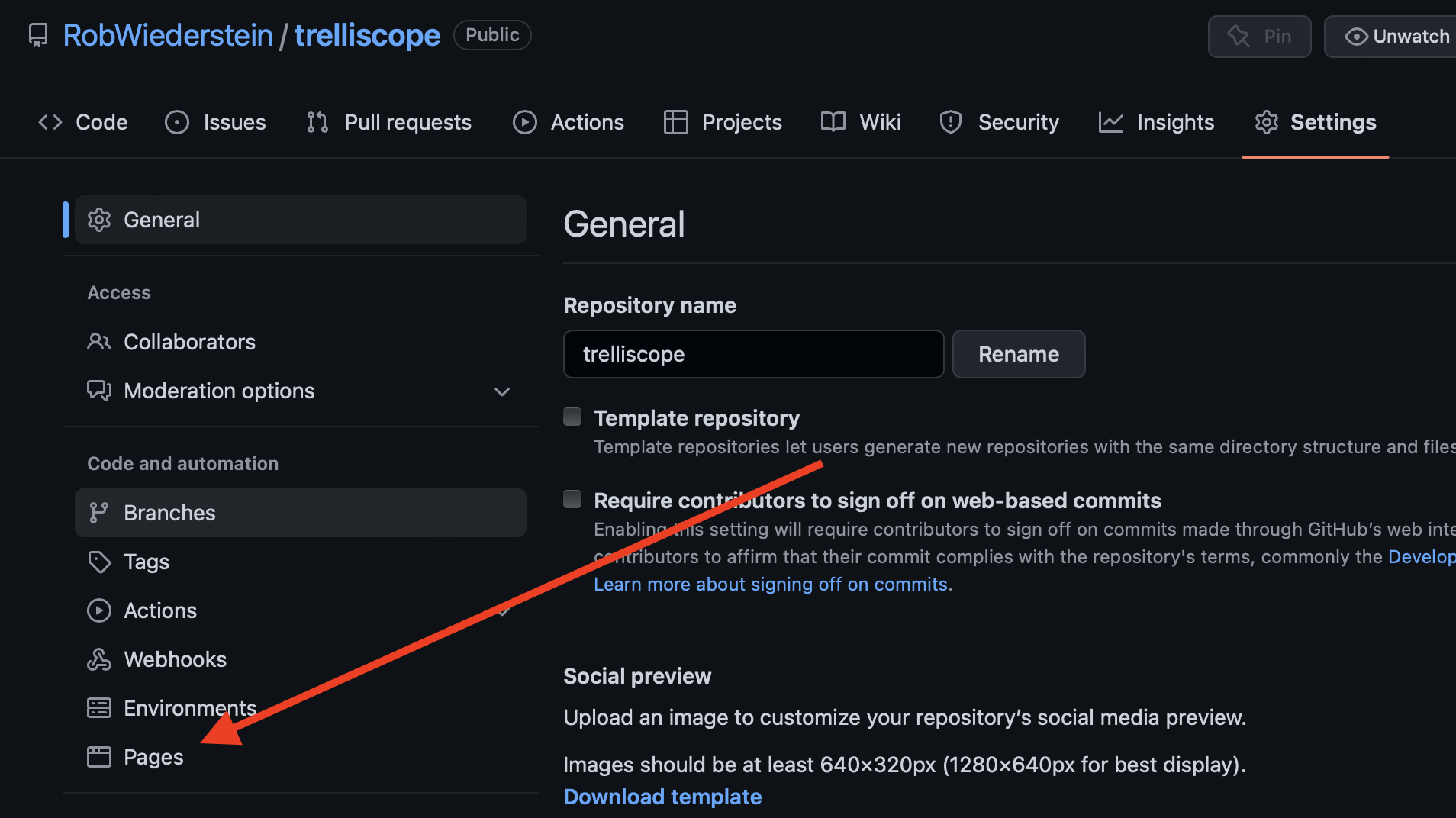Click the Collaborators people icon

click(99, 342)
